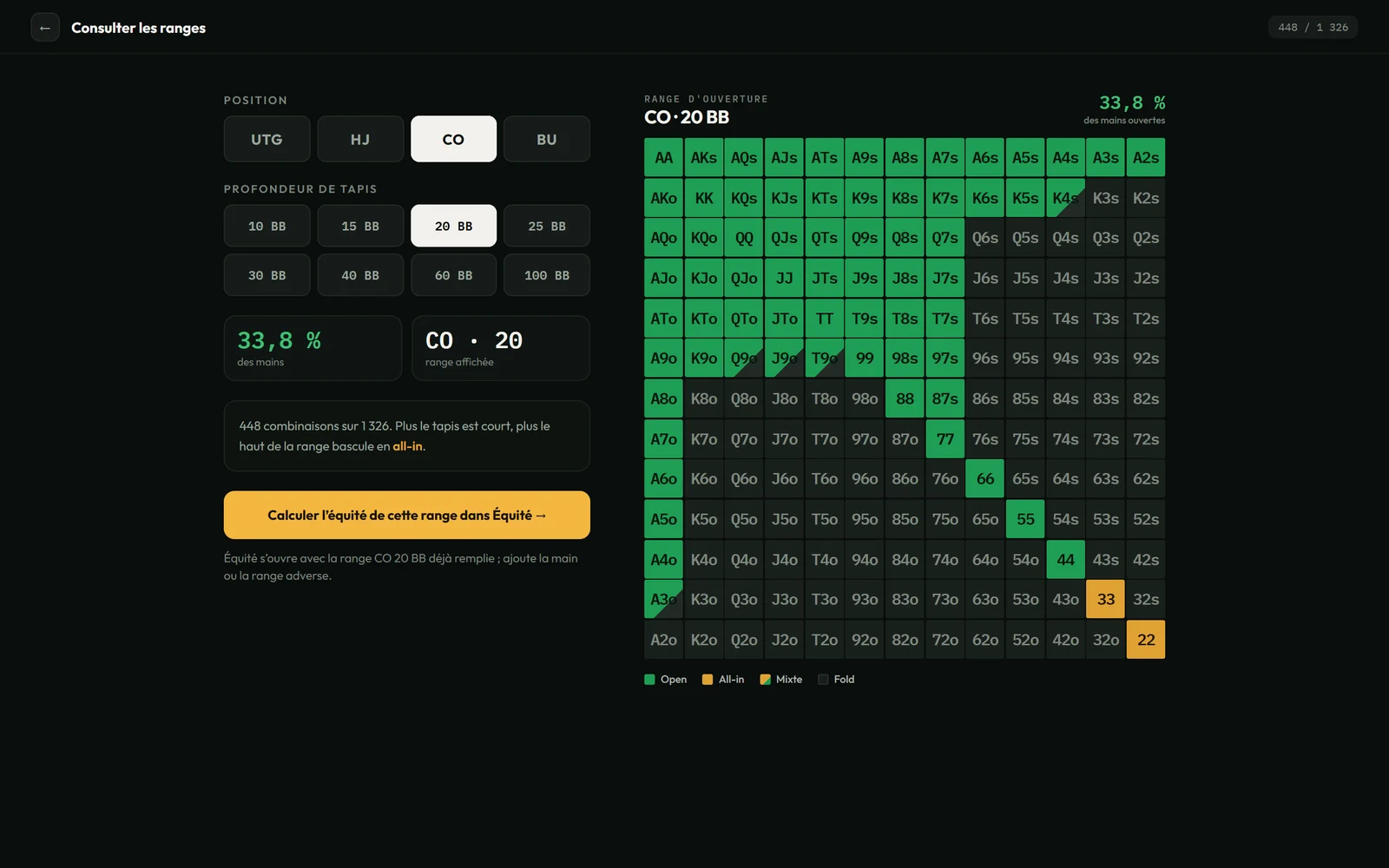Switch to the BU position
This screenshot has width=1389, height=868.
[x=547, y=139]
